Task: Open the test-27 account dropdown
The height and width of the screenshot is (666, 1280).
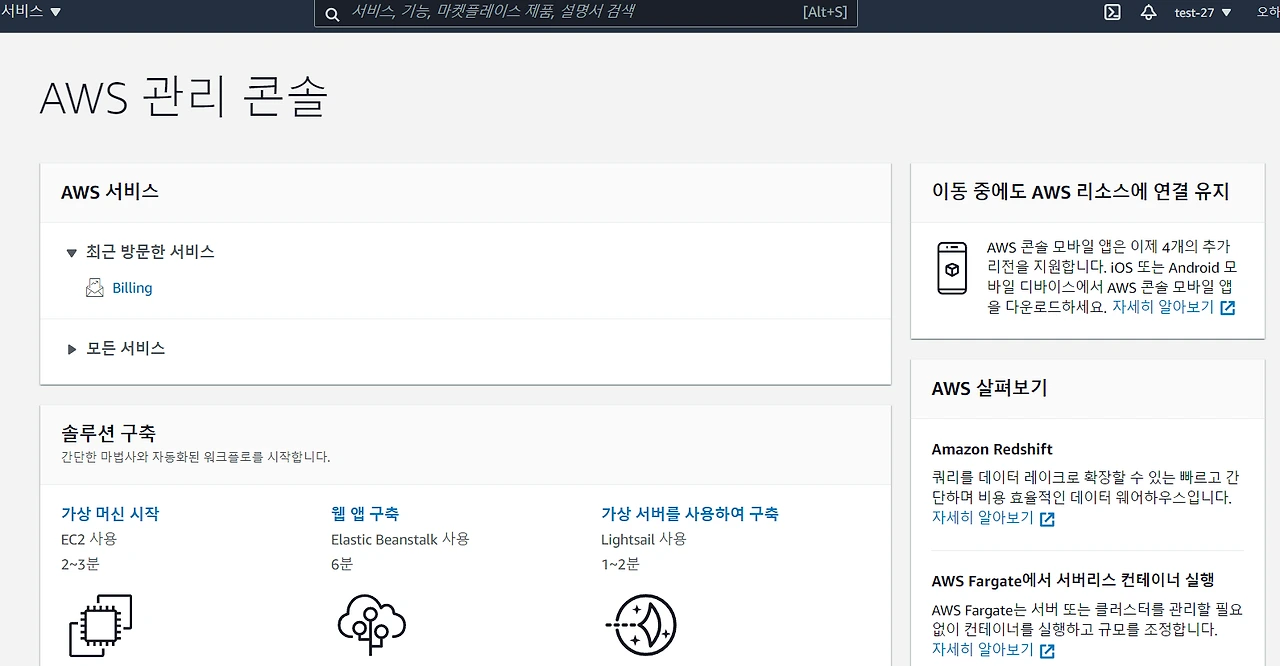Action: [x=1203, y=12]
